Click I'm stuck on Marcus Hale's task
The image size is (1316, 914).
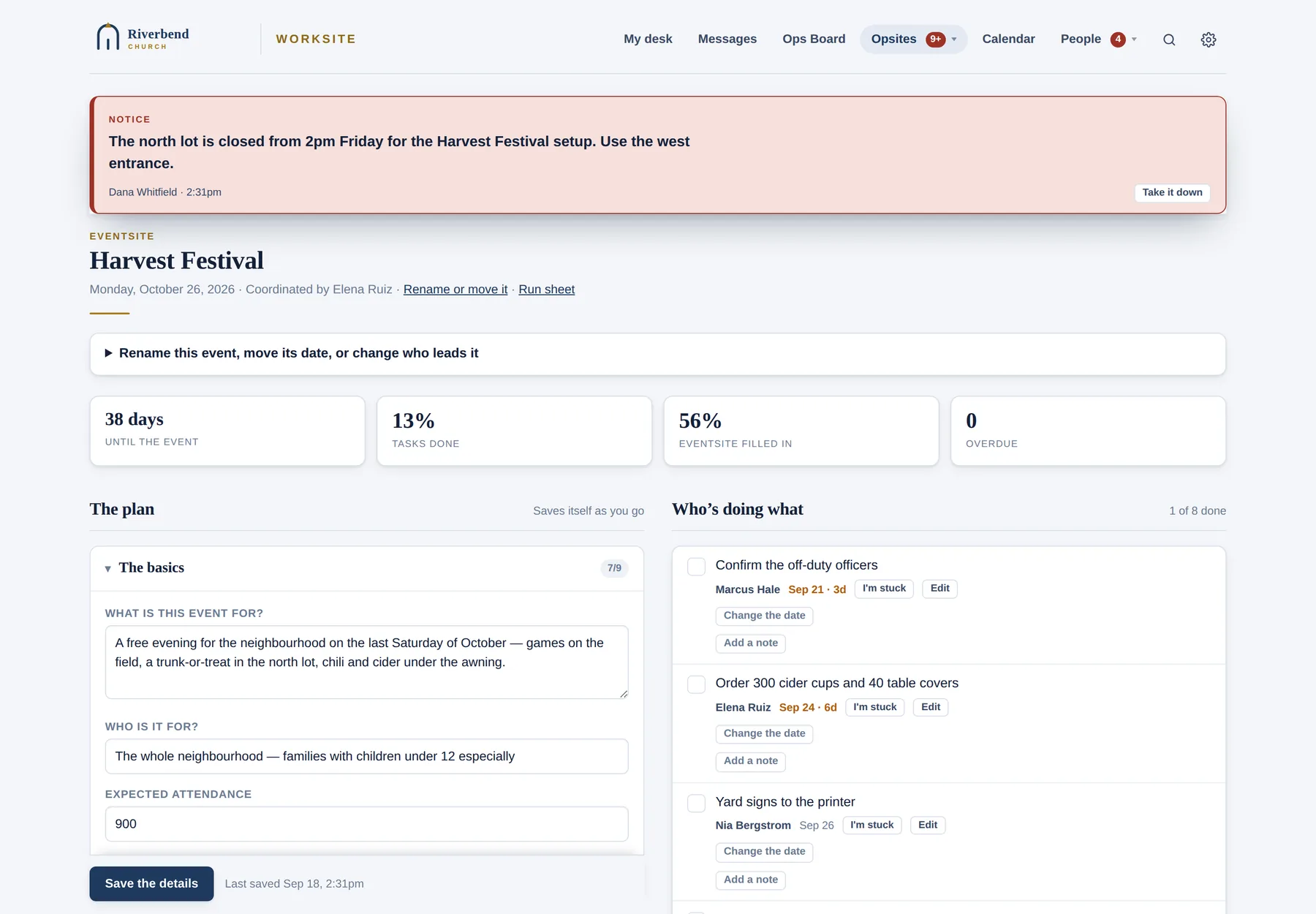click(884, 589)
